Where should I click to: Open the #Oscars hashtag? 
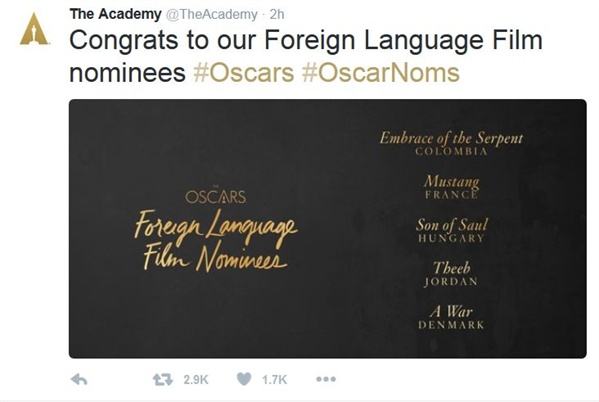point(244,73)
